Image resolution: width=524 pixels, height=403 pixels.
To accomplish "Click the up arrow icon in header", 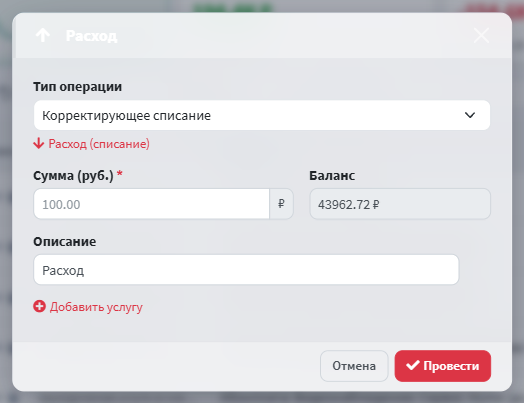I will pyautogui.click(x=43, y=35).
